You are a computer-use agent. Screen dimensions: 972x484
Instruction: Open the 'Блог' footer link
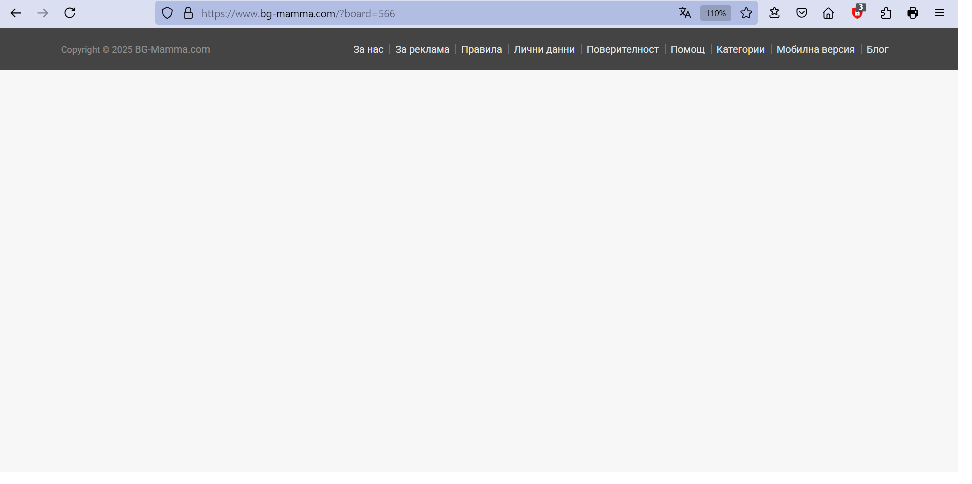coord(877,50)
